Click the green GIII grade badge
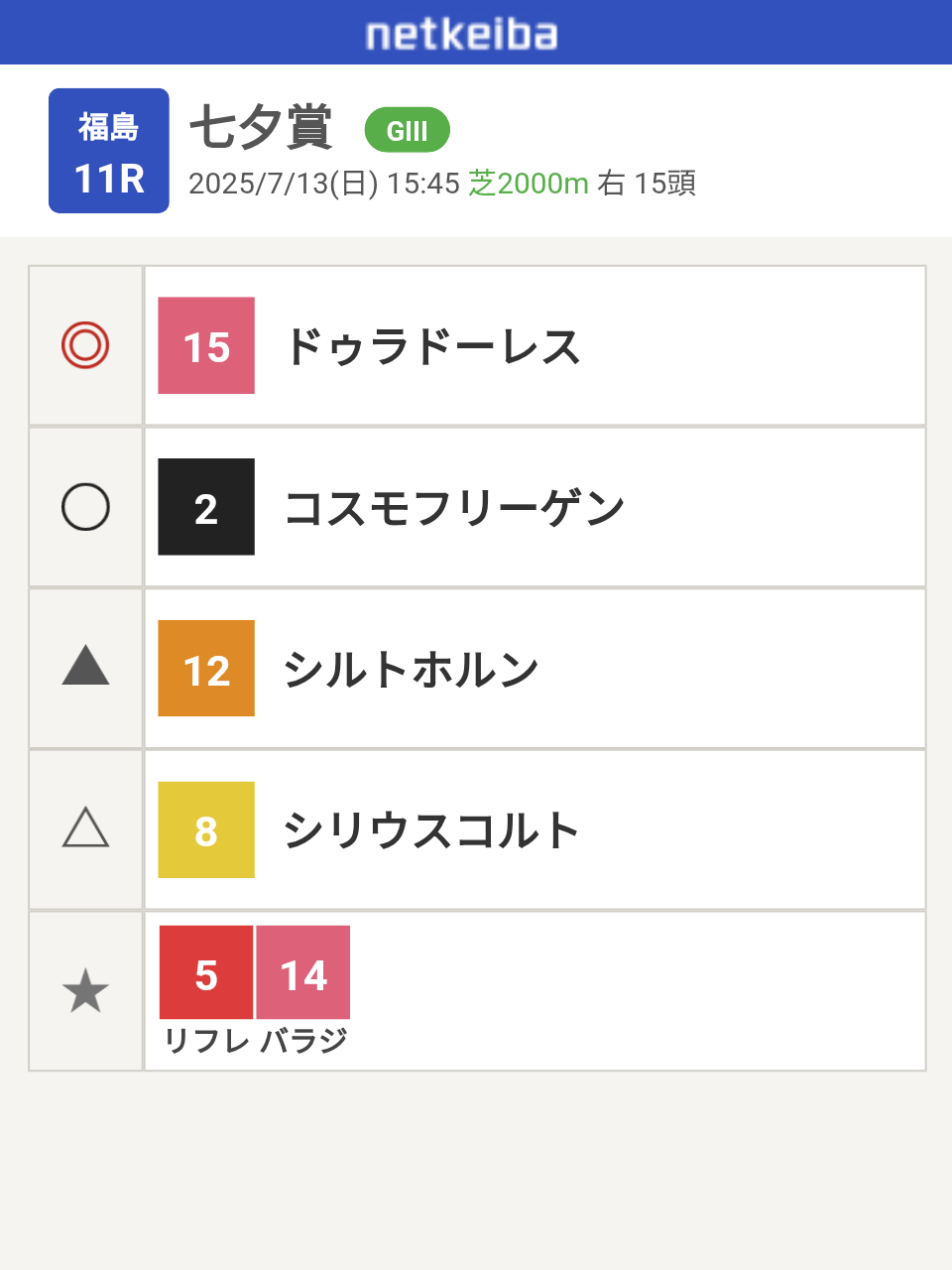The width and height of the screenshot is (952, 1270). tap(408, 130)
